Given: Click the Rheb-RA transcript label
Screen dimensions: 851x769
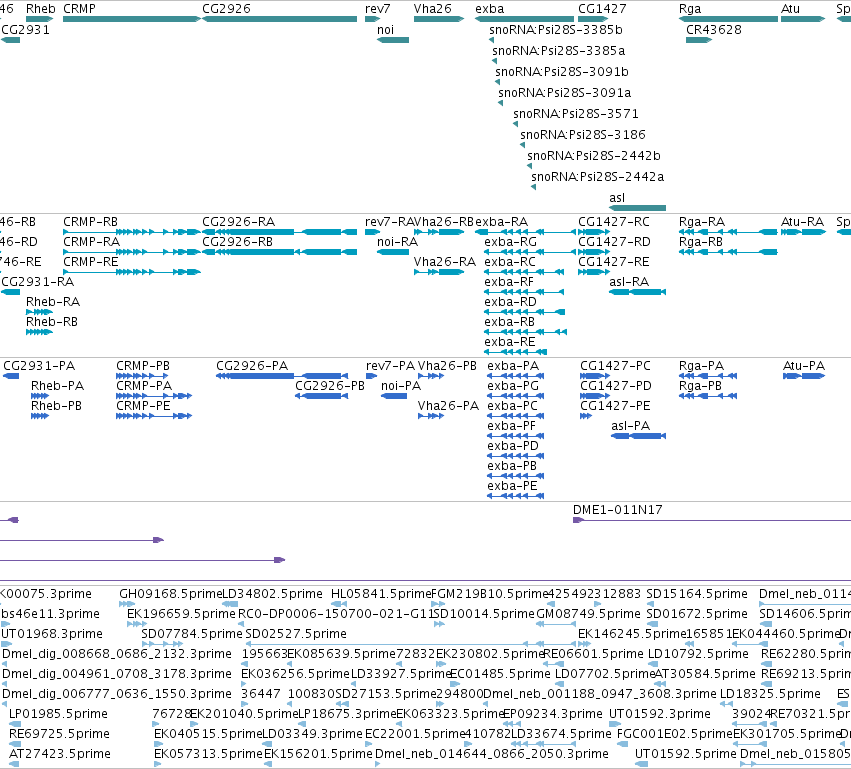Looking at the screenshot, I should pos(53,302).
